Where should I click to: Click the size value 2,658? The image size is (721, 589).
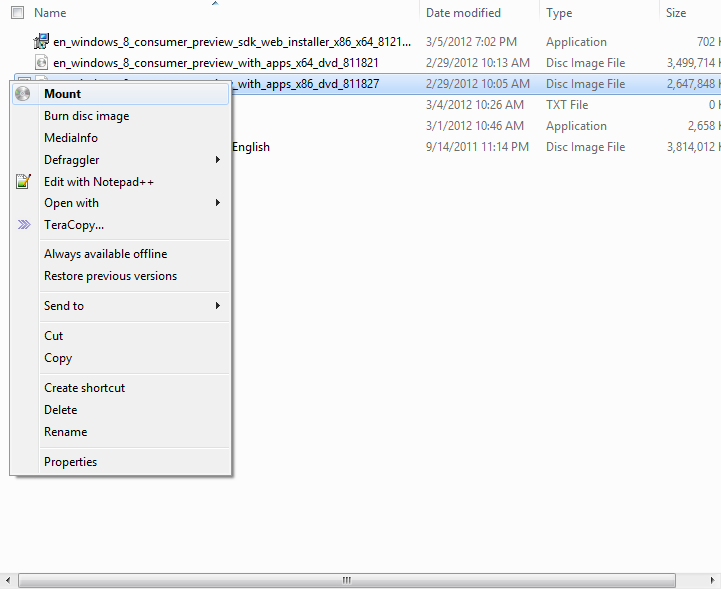701,126
